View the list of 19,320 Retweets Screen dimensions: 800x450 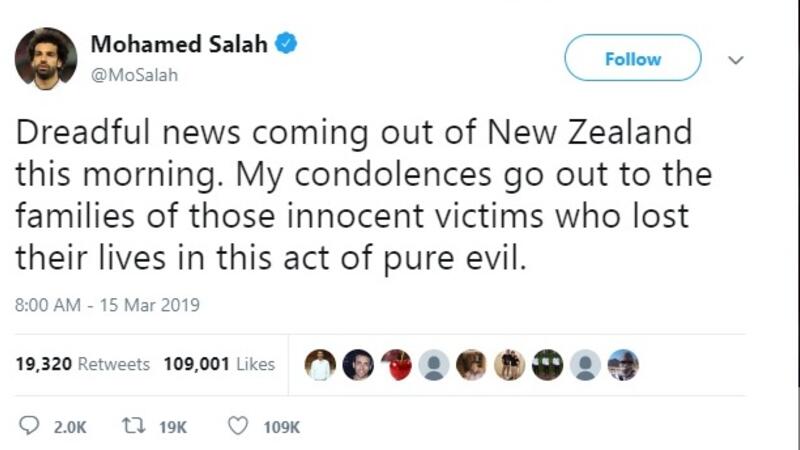pyautogui.click(x=83, y=364)
